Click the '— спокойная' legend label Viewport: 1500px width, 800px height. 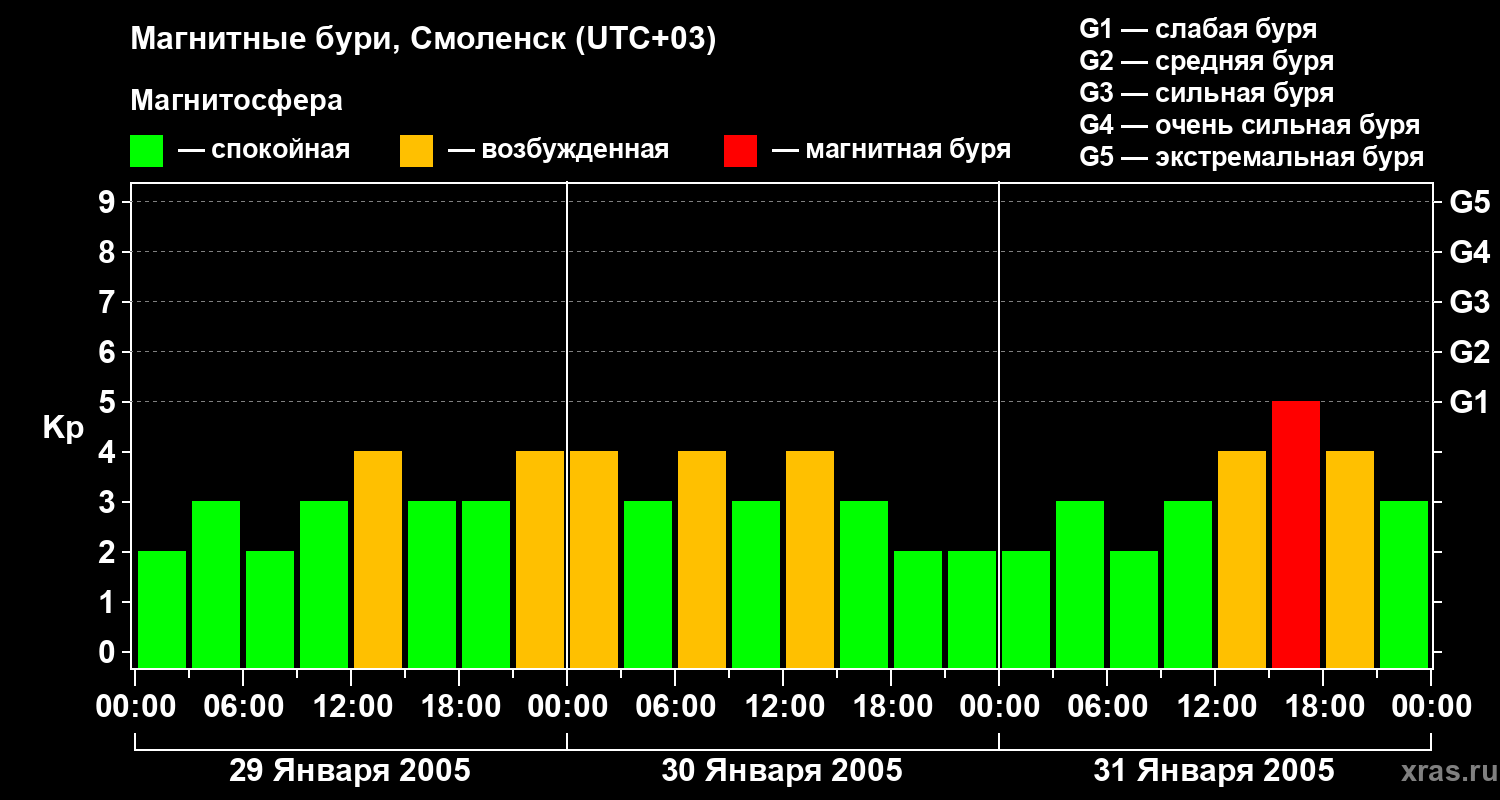pos(264,150)
